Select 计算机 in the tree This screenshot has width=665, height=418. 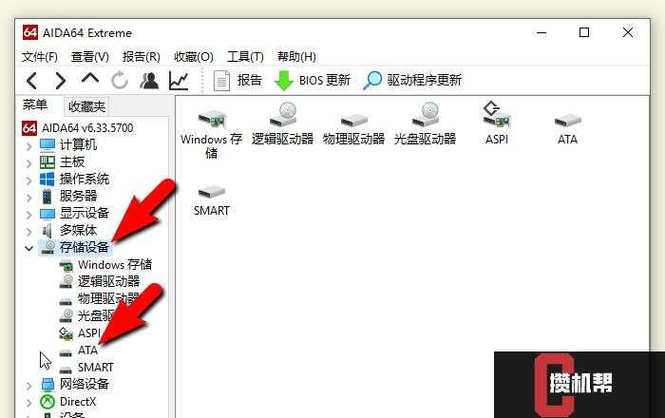[69, 145]
